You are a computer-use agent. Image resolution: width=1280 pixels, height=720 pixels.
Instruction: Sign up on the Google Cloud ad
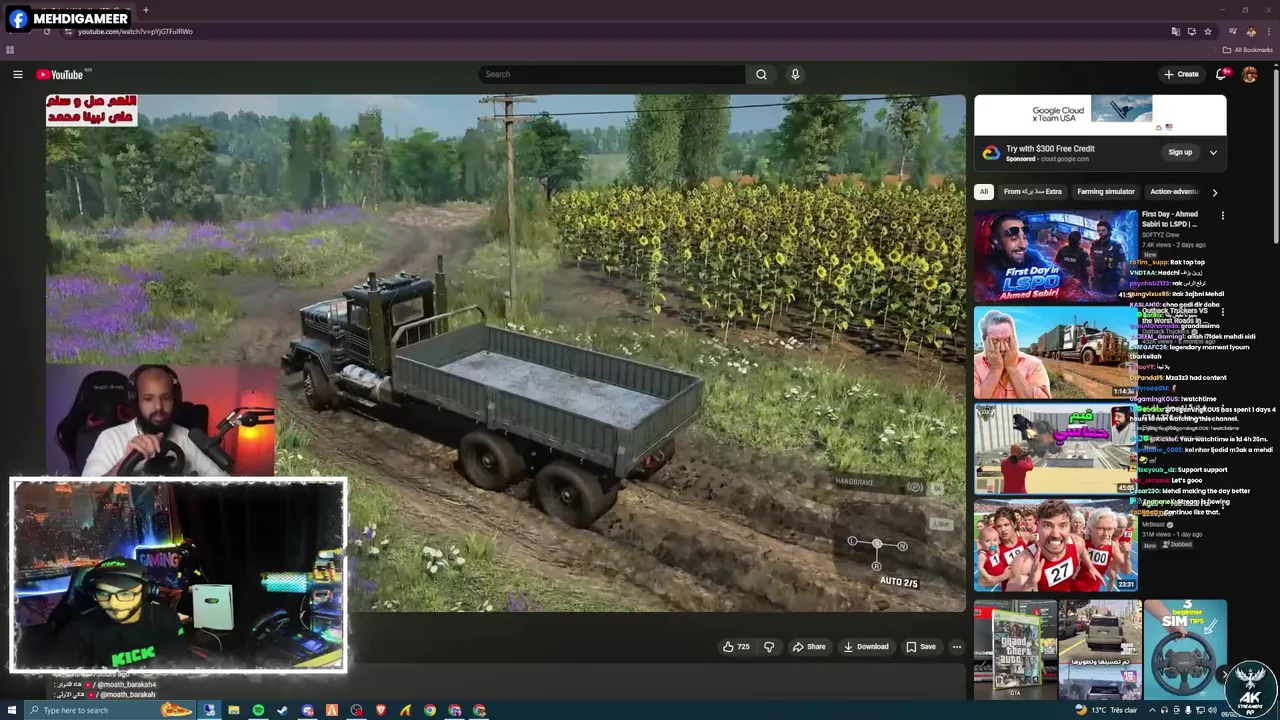[x=1180, y=152]
